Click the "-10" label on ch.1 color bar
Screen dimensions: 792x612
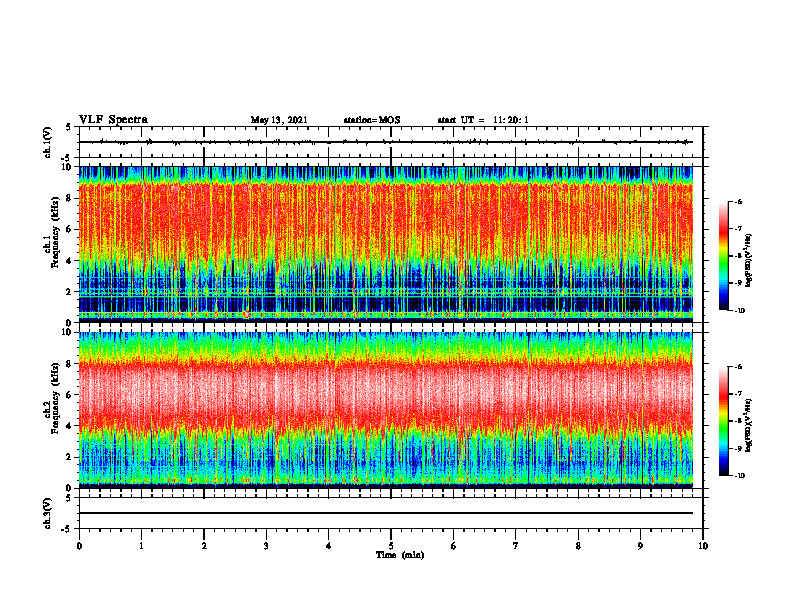point(739,311)
